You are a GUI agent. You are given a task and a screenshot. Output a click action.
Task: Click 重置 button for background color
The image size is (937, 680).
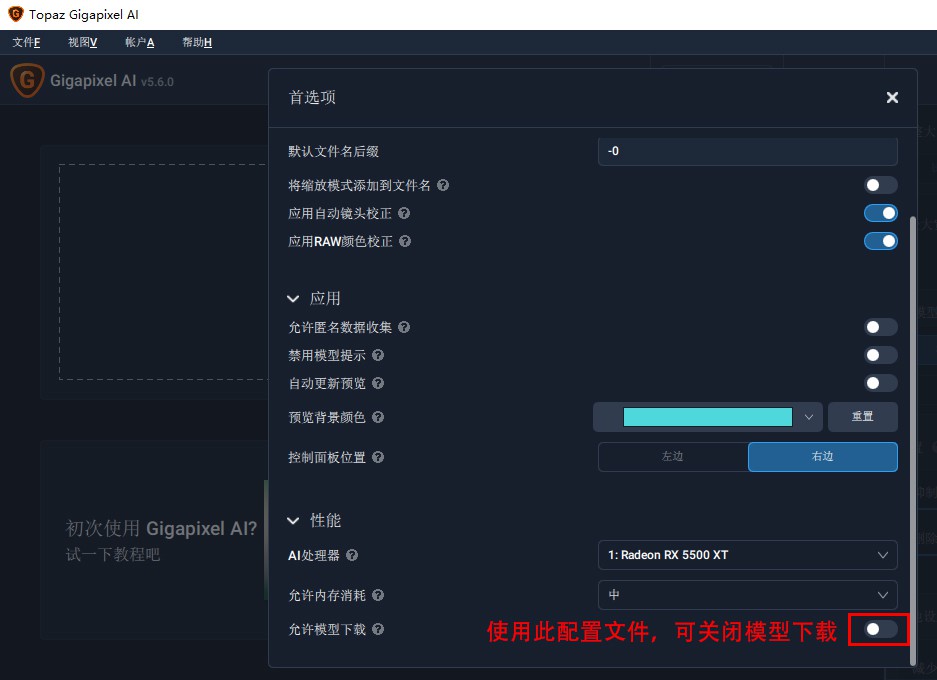(862, 416)
